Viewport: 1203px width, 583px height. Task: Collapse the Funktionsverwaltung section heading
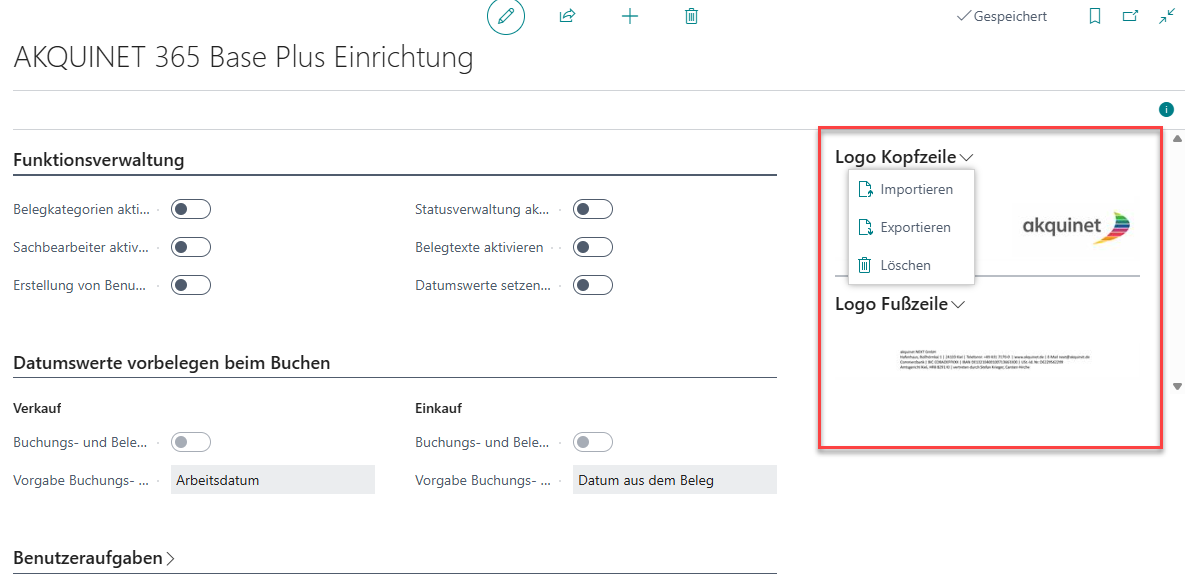coord(99,160)
